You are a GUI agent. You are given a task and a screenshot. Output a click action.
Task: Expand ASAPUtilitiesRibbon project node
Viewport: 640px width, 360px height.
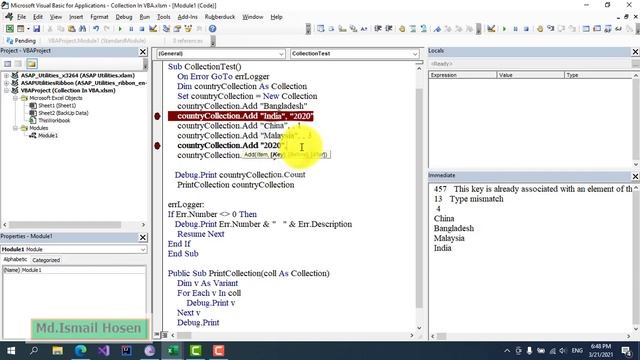pos(6,83)
